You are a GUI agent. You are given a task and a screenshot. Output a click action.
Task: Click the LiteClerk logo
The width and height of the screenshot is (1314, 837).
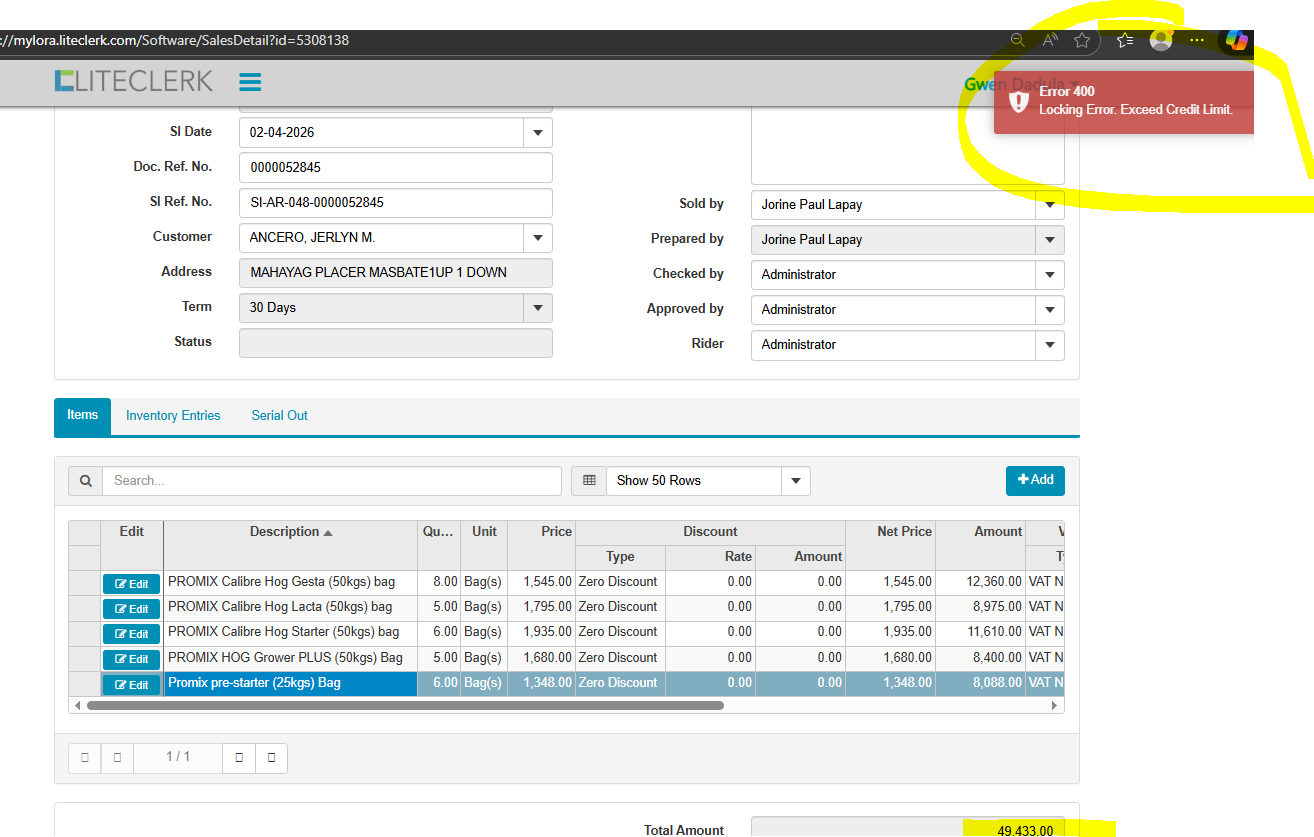click(x=134, y=82)
